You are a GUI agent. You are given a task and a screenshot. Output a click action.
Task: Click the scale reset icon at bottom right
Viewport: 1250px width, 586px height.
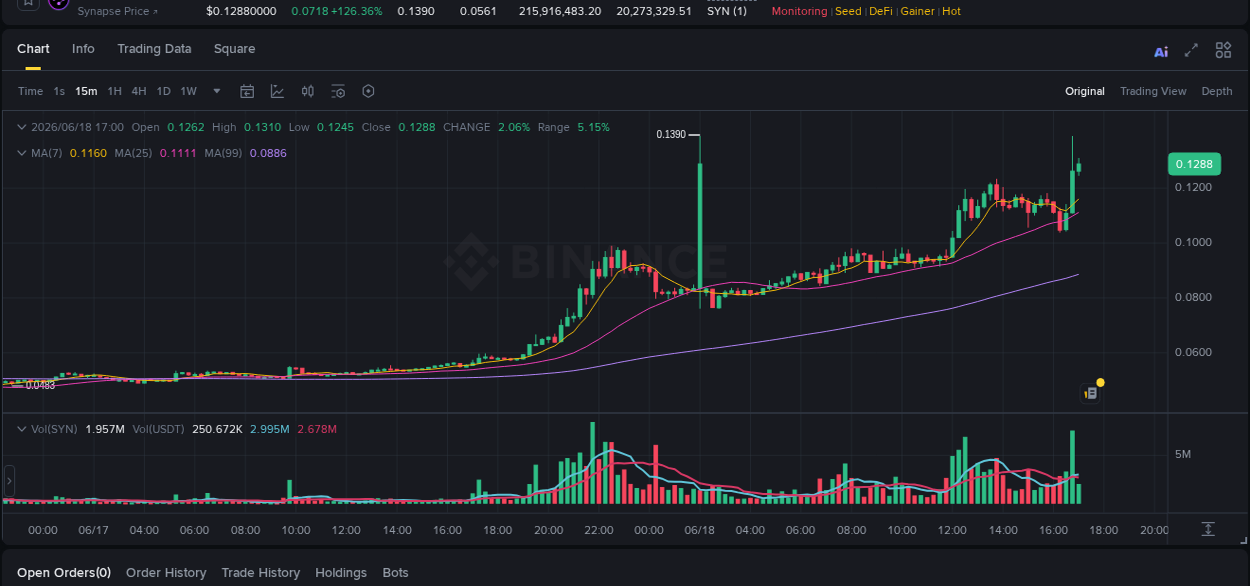1208,529
